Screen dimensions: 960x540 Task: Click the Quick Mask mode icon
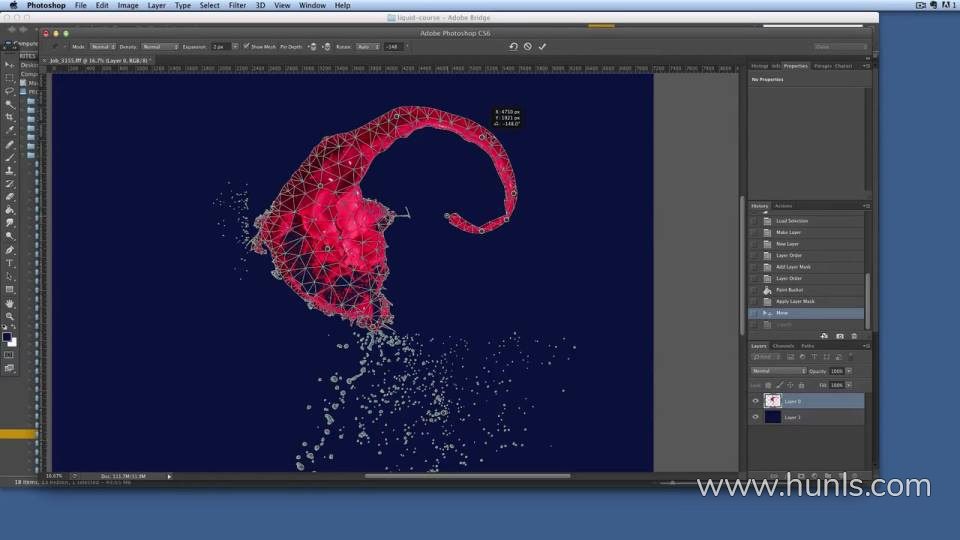coord(9,355)
